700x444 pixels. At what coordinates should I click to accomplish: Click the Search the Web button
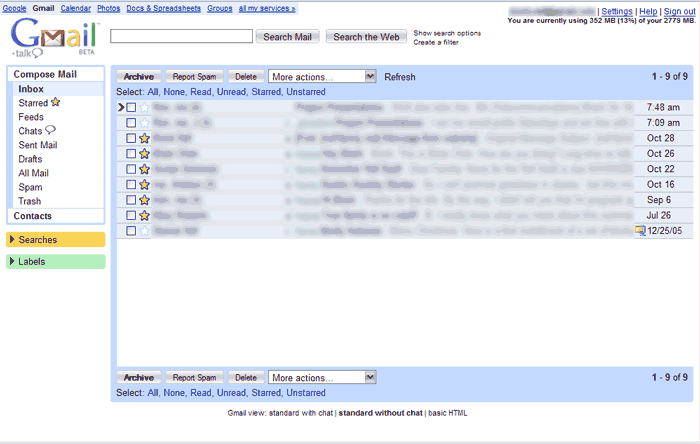click(366, 37)
